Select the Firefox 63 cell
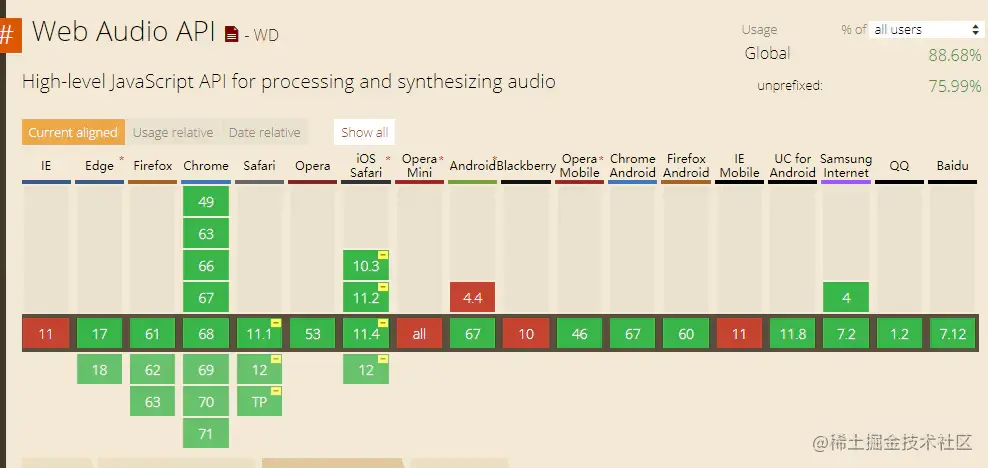The width and height of the screenshot is (988, 468). [152, 401]
